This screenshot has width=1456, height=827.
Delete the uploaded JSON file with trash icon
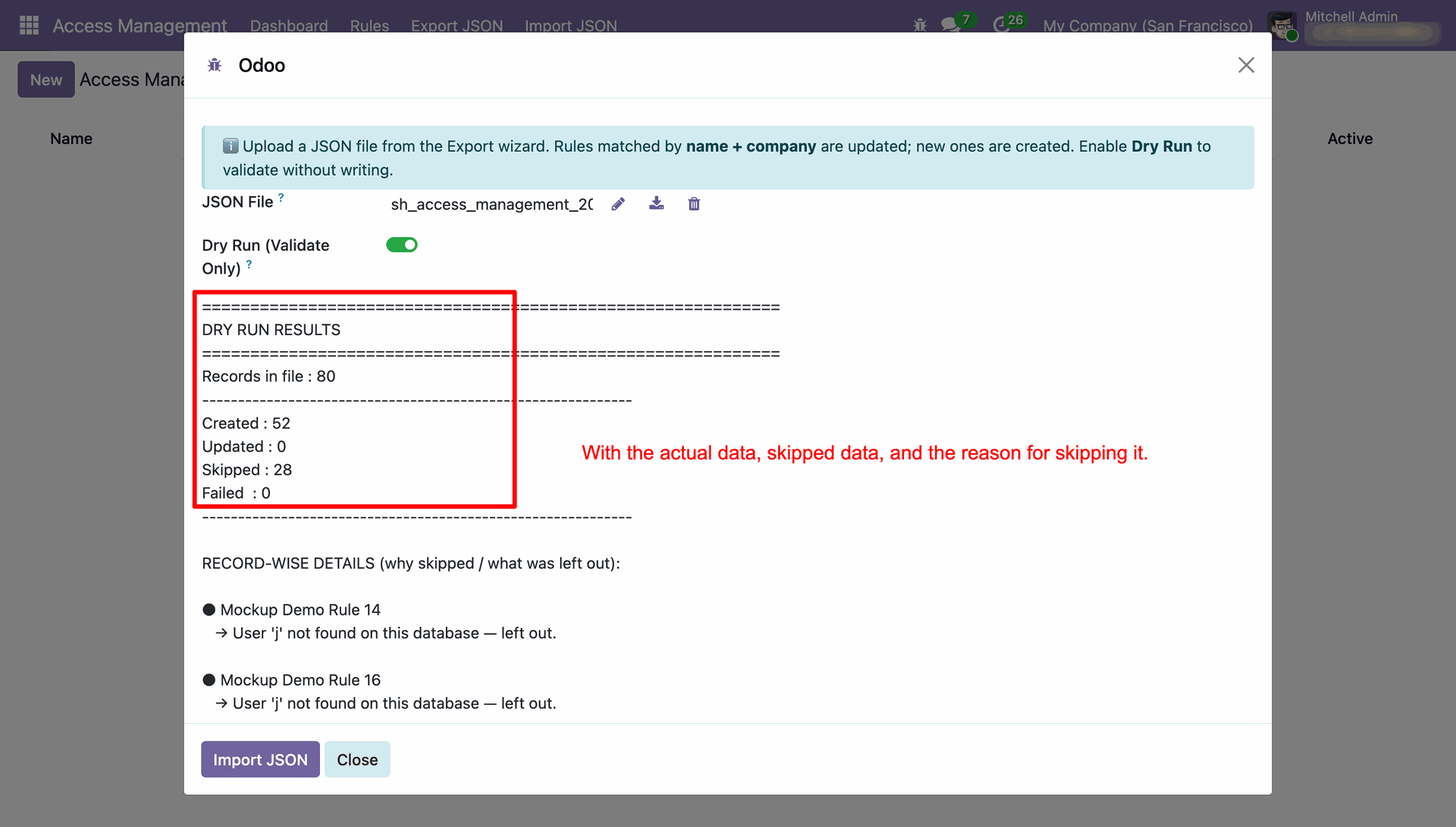pyautogui.click(x=694, y=204)
